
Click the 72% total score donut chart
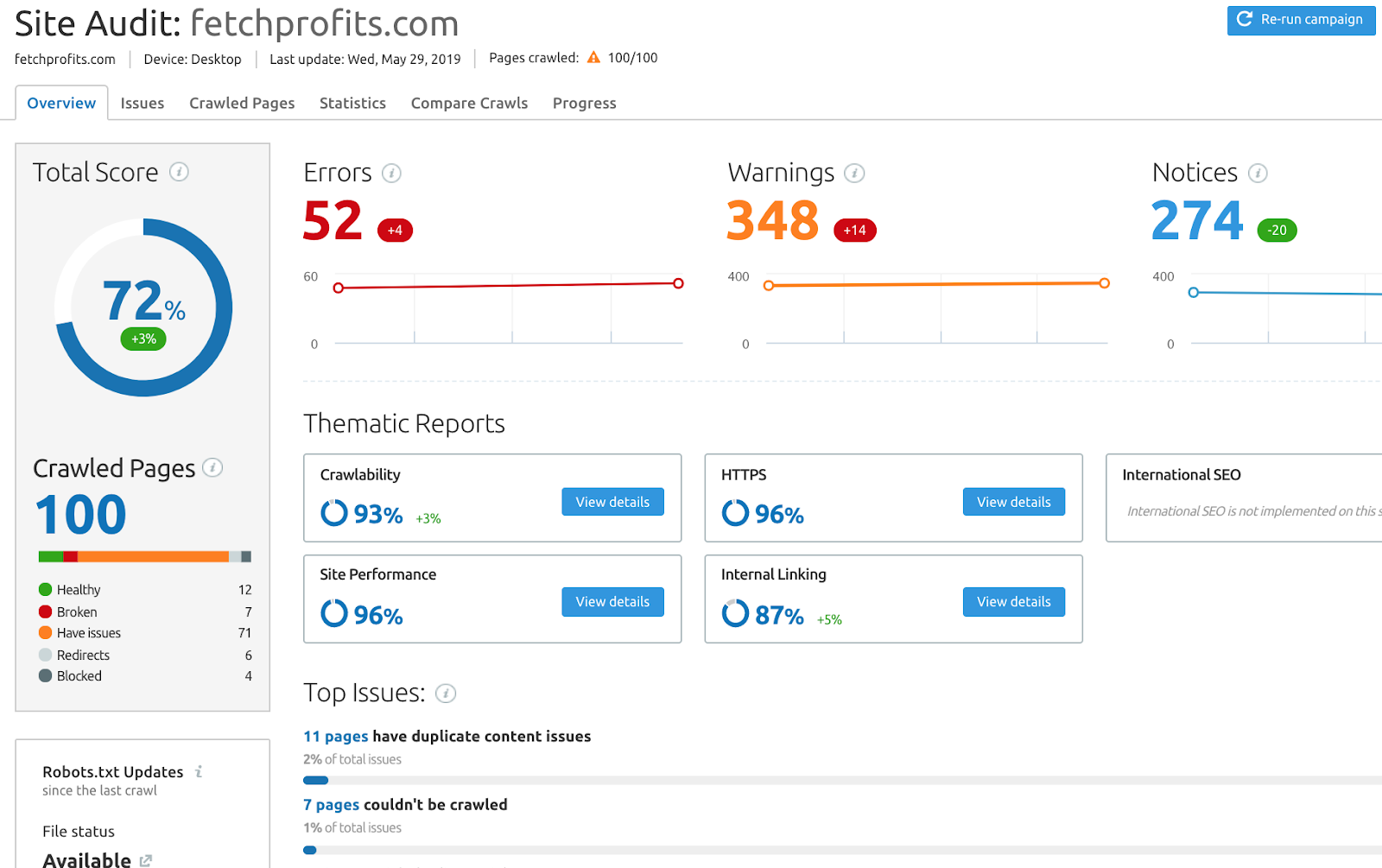[143, 307]
